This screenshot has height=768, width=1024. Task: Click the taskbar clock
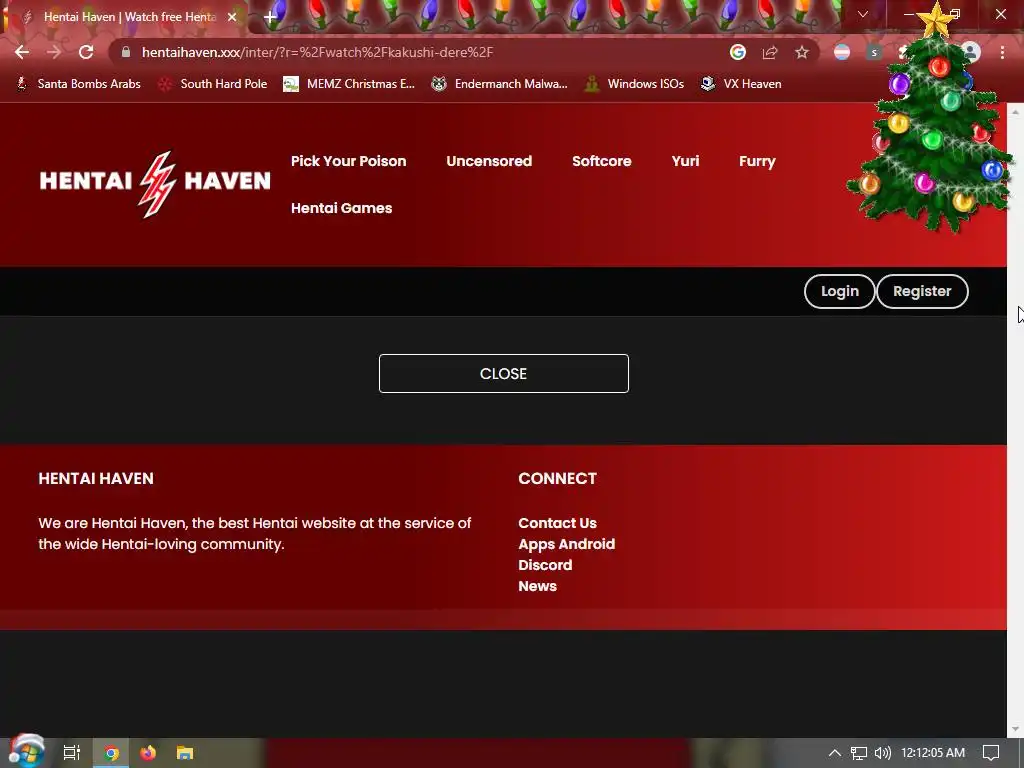933,753
